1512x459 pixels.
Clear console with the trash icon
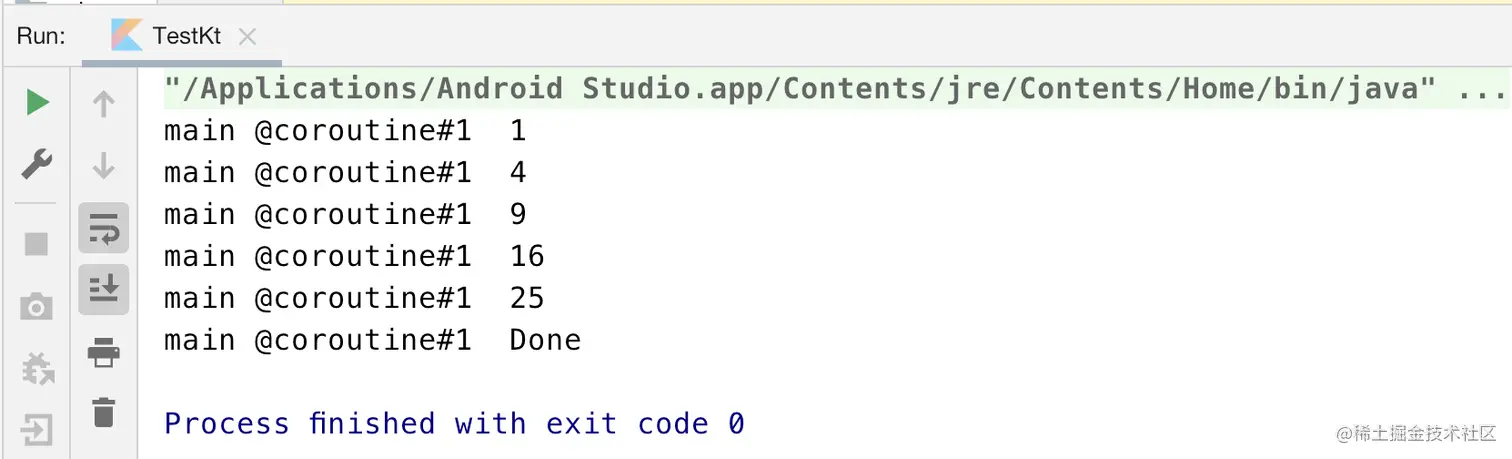(x=103, y=412)
